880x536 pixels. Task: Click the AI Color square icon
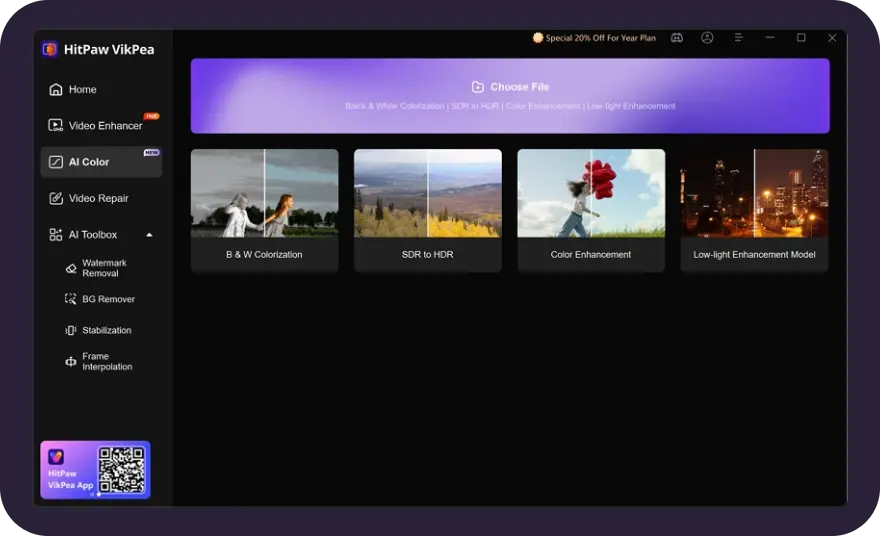point(56,162)
